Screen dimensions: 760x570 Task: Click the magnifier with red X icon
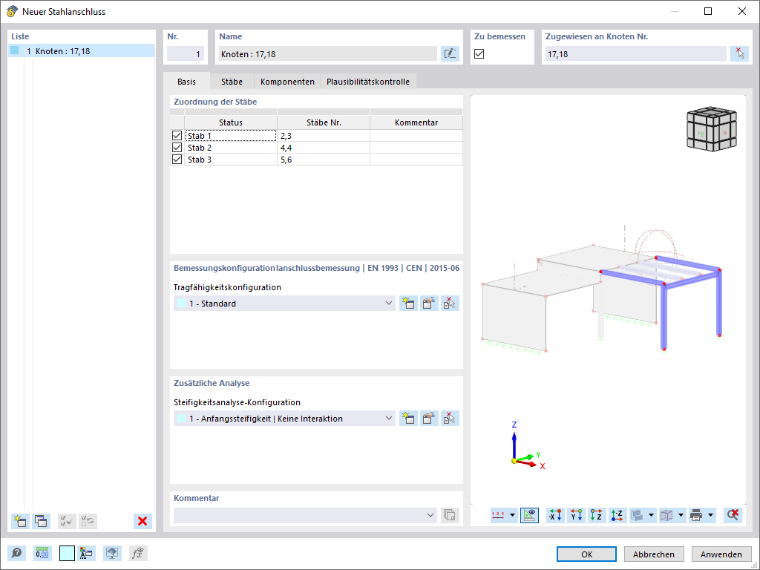click(732, 515)
